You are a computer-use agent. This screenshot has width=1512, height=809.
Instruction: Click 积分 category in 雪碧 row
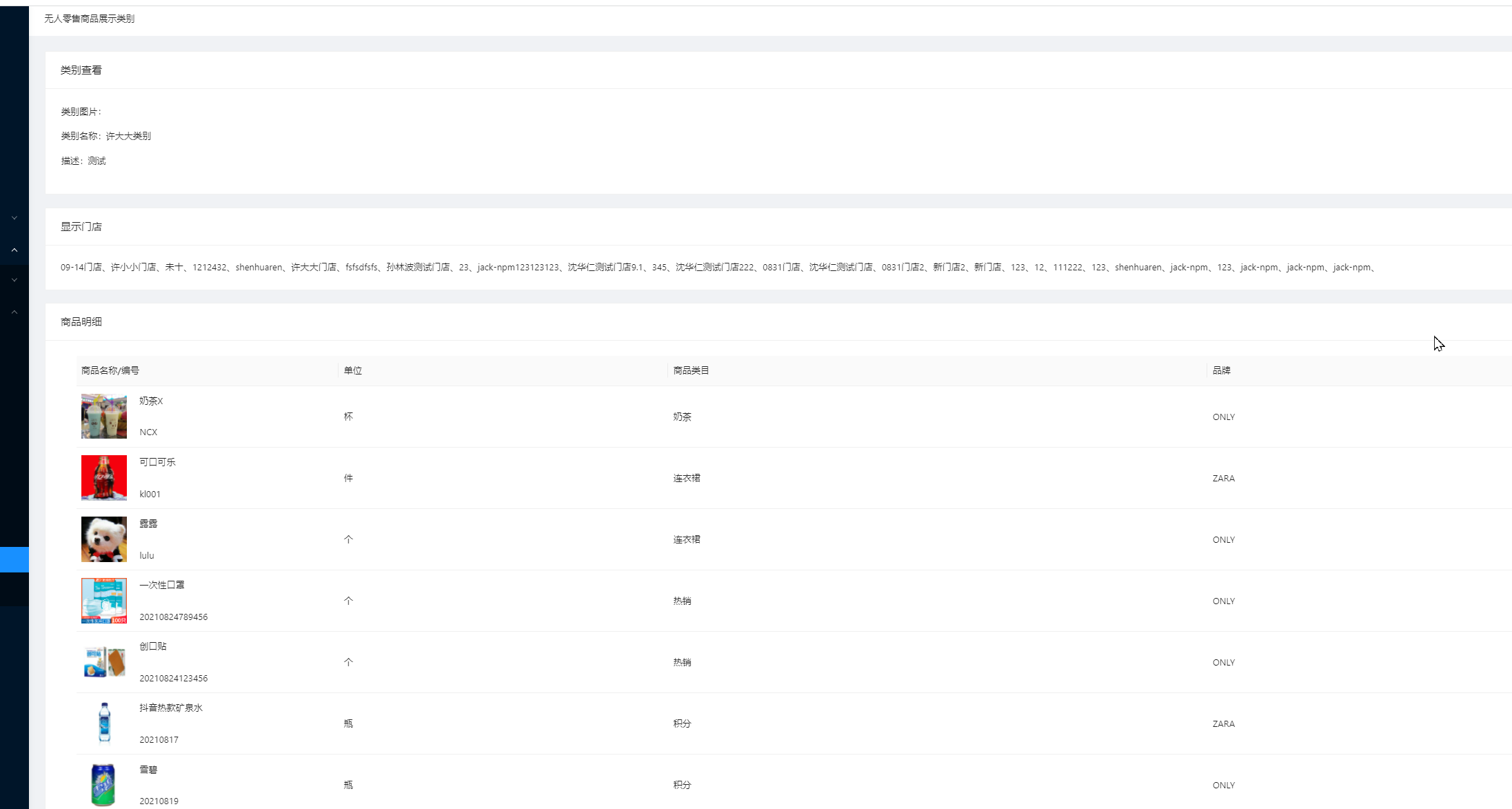[x=683, y=785]
